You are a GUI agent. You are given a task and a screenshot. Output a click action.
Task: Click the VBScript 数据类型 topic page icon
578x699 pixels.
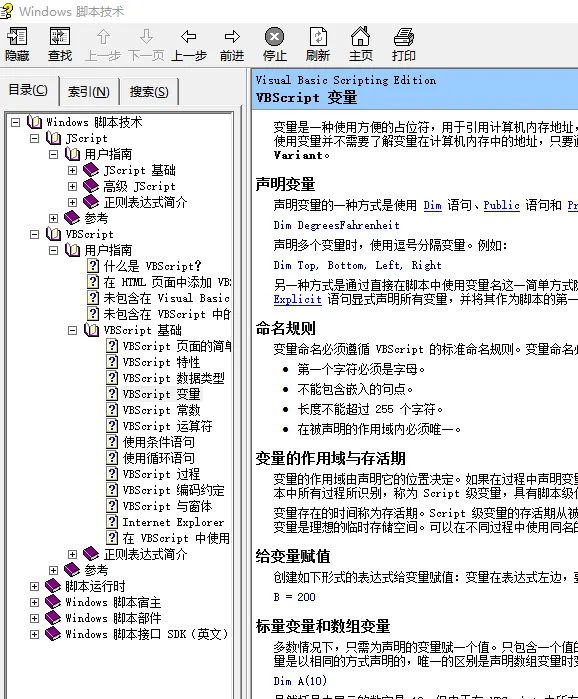[x=112, y=378]
